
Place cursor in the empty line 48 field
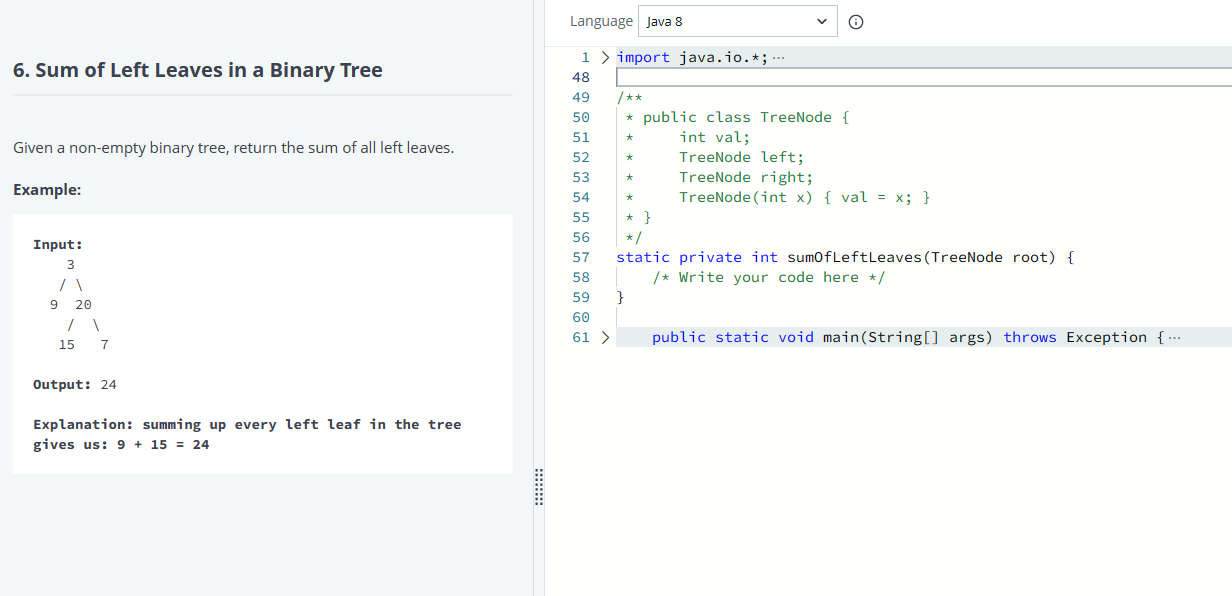point(900,76)
